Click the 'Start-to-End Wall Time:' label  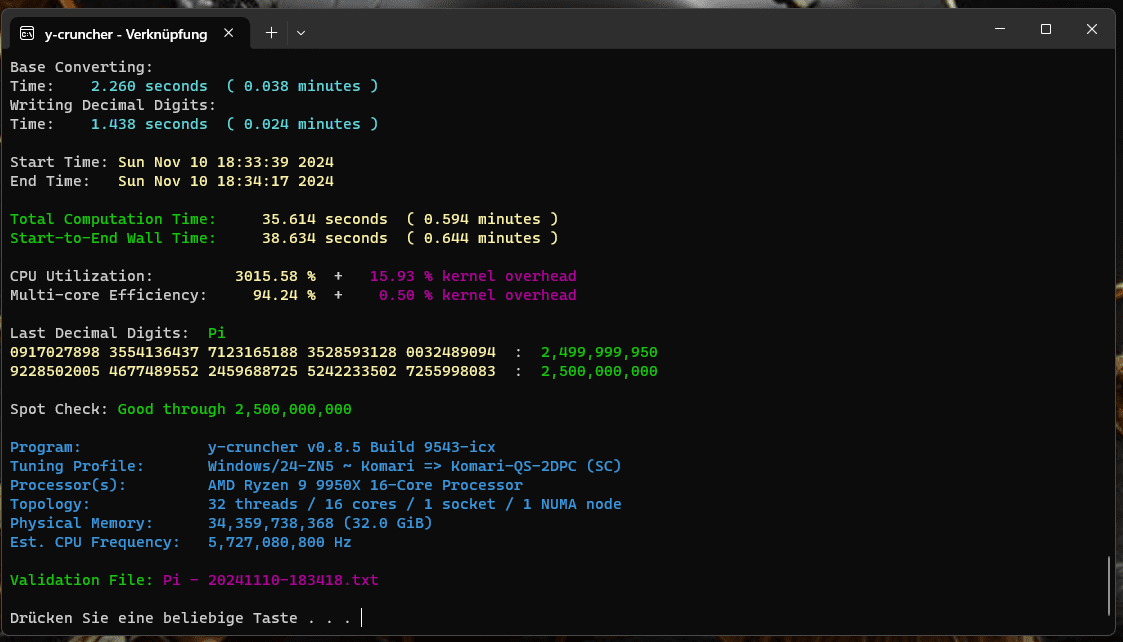coord(113,238)
